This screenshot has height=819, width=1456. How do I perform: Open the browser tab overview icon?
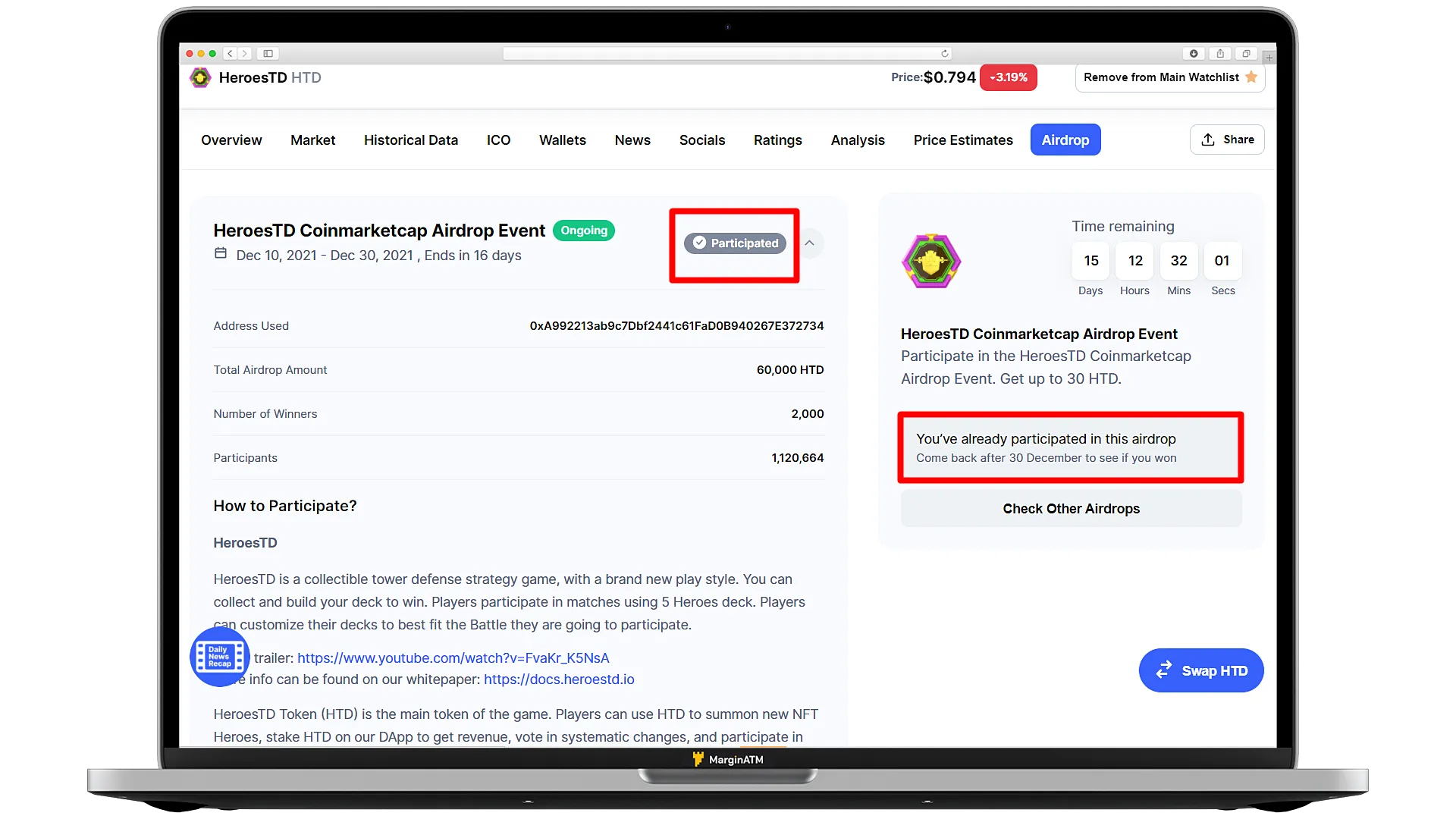click(x=1246, y=54)
